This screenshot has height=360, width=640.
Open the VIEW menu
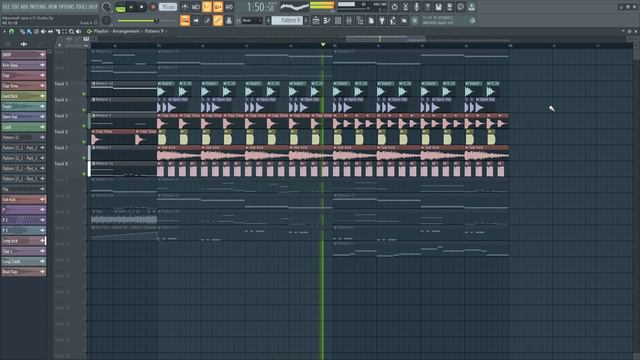53,7
